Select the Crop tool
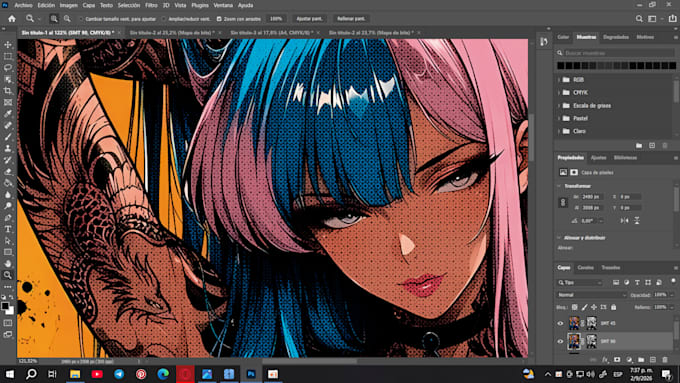 click(8, 91)
